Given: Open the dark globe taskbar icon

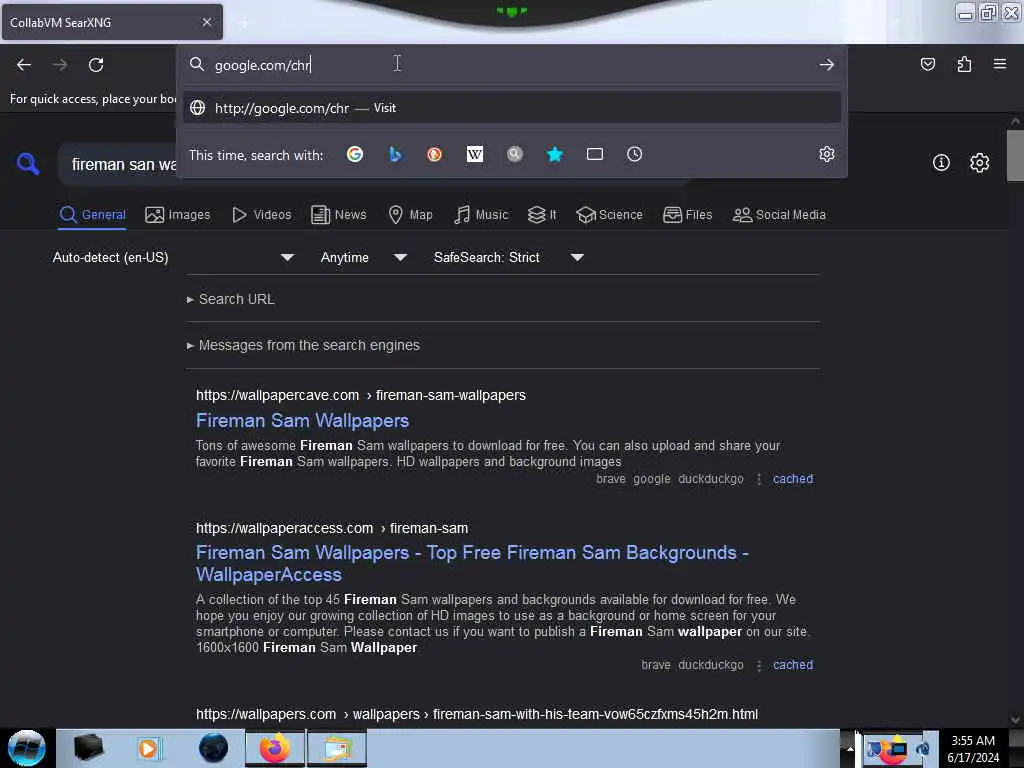Looking at the screenshot, I should pos(214,748).
